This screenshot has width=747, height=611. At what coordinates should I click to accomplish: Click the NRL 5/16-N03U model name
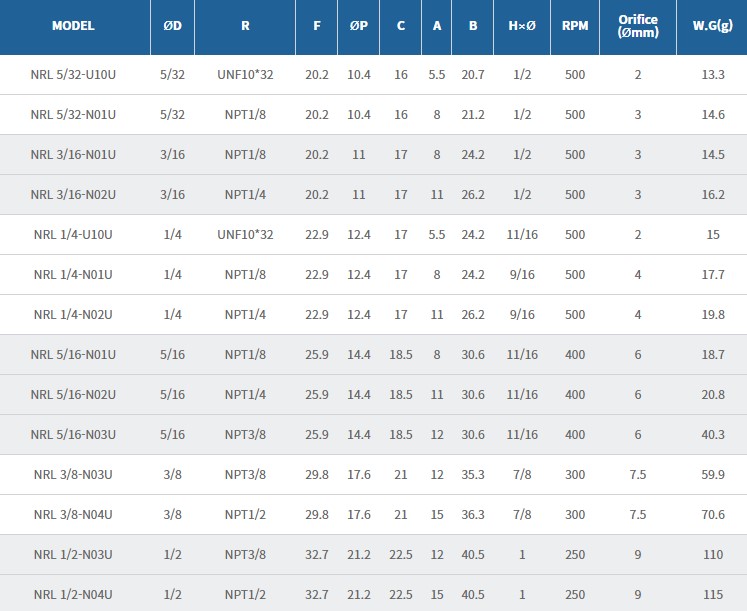[73, 435]
